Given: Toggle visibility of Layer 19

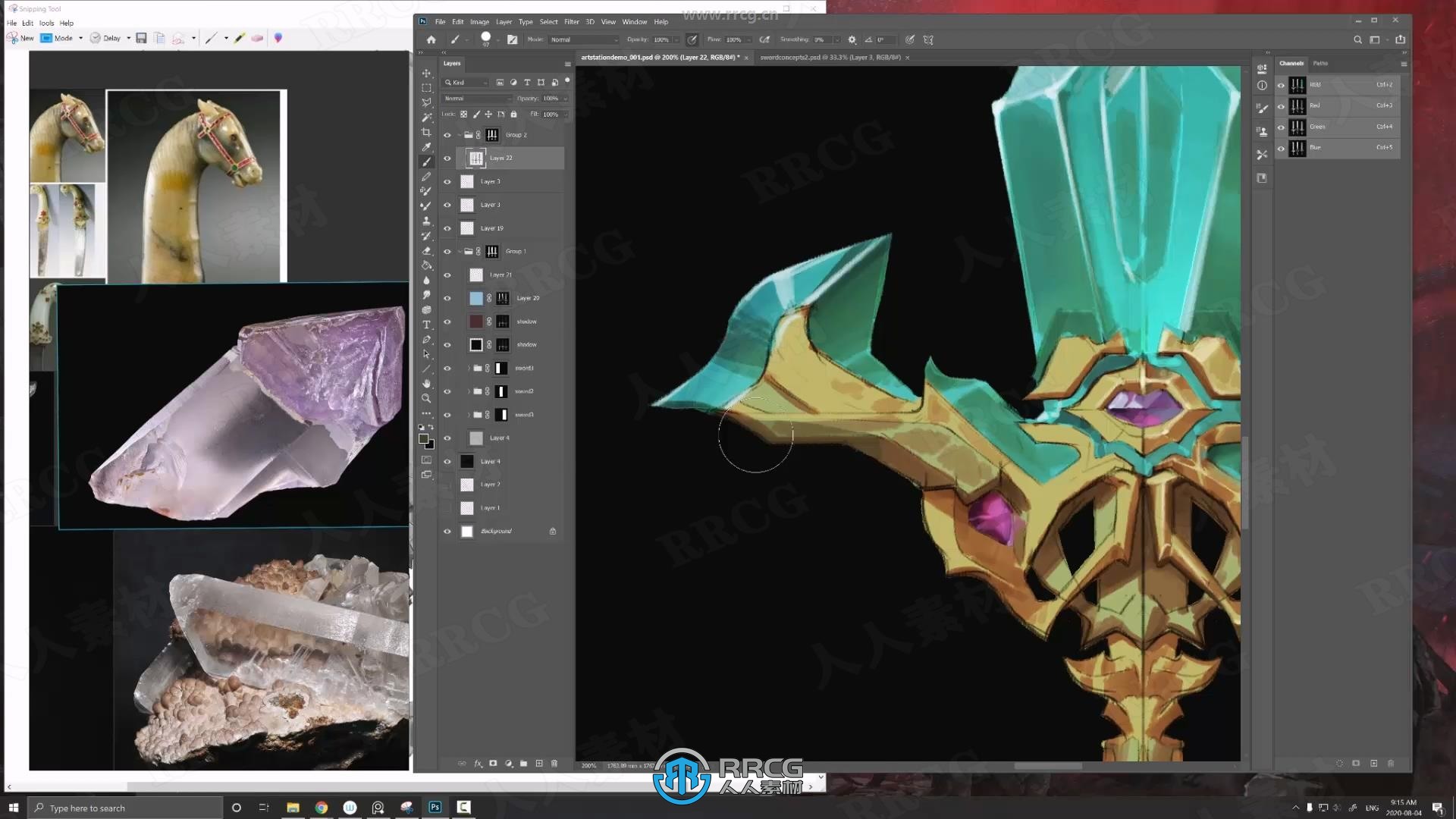Looking at the screenshot, I should click(447, 228).
